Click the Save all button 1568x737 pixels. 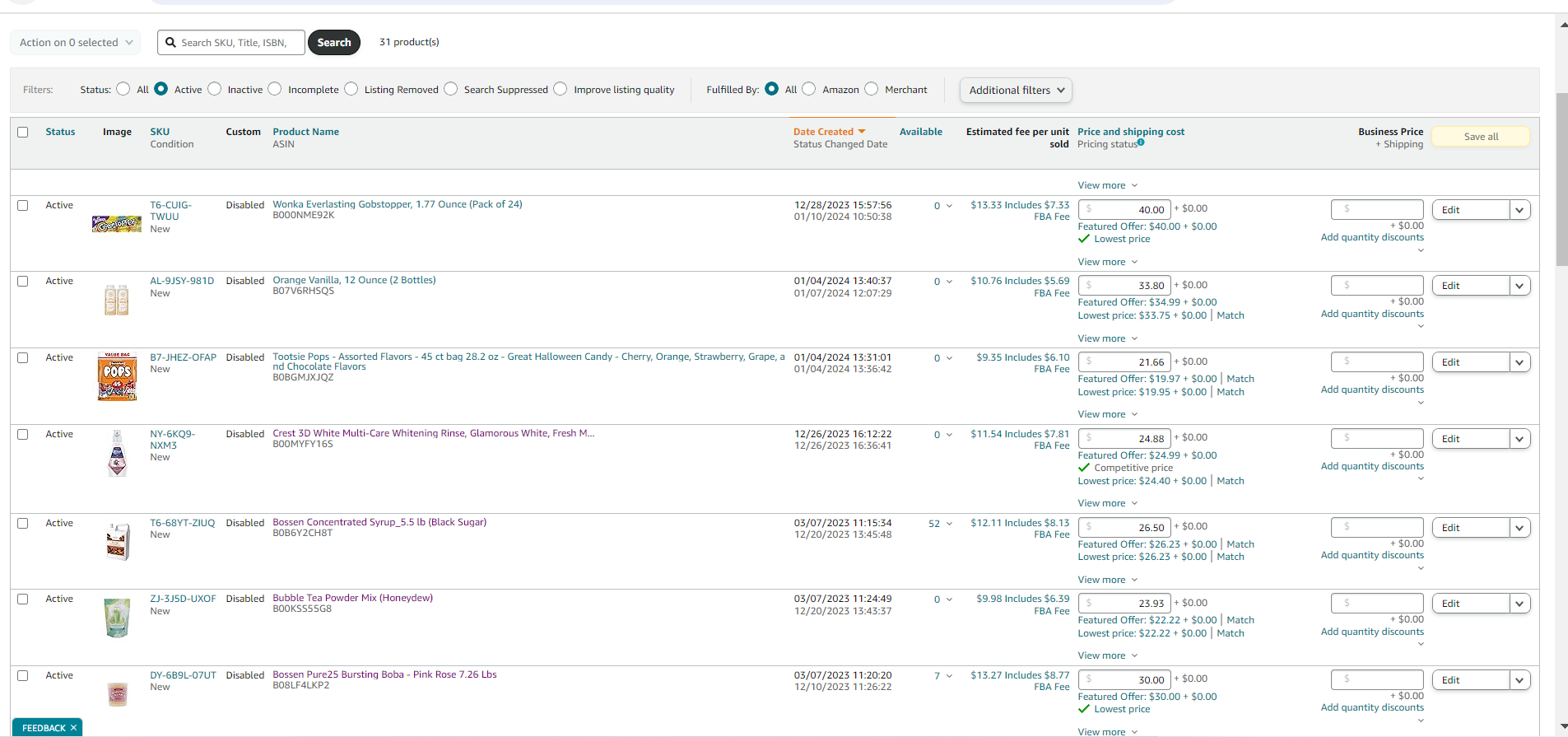tap(1481, 137)
